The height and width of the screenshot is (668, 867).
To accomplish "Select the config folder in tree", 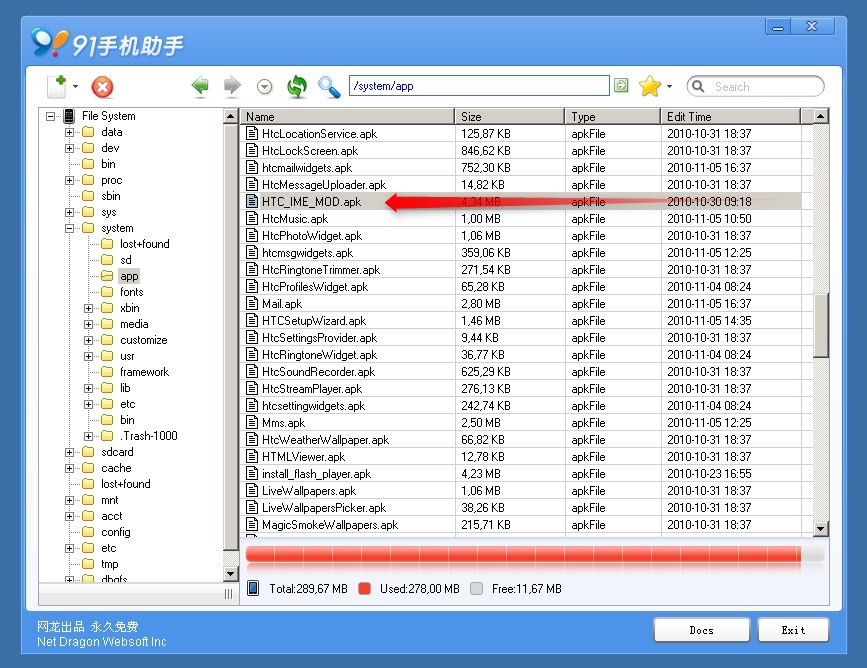I will click(x=116, y=532).
